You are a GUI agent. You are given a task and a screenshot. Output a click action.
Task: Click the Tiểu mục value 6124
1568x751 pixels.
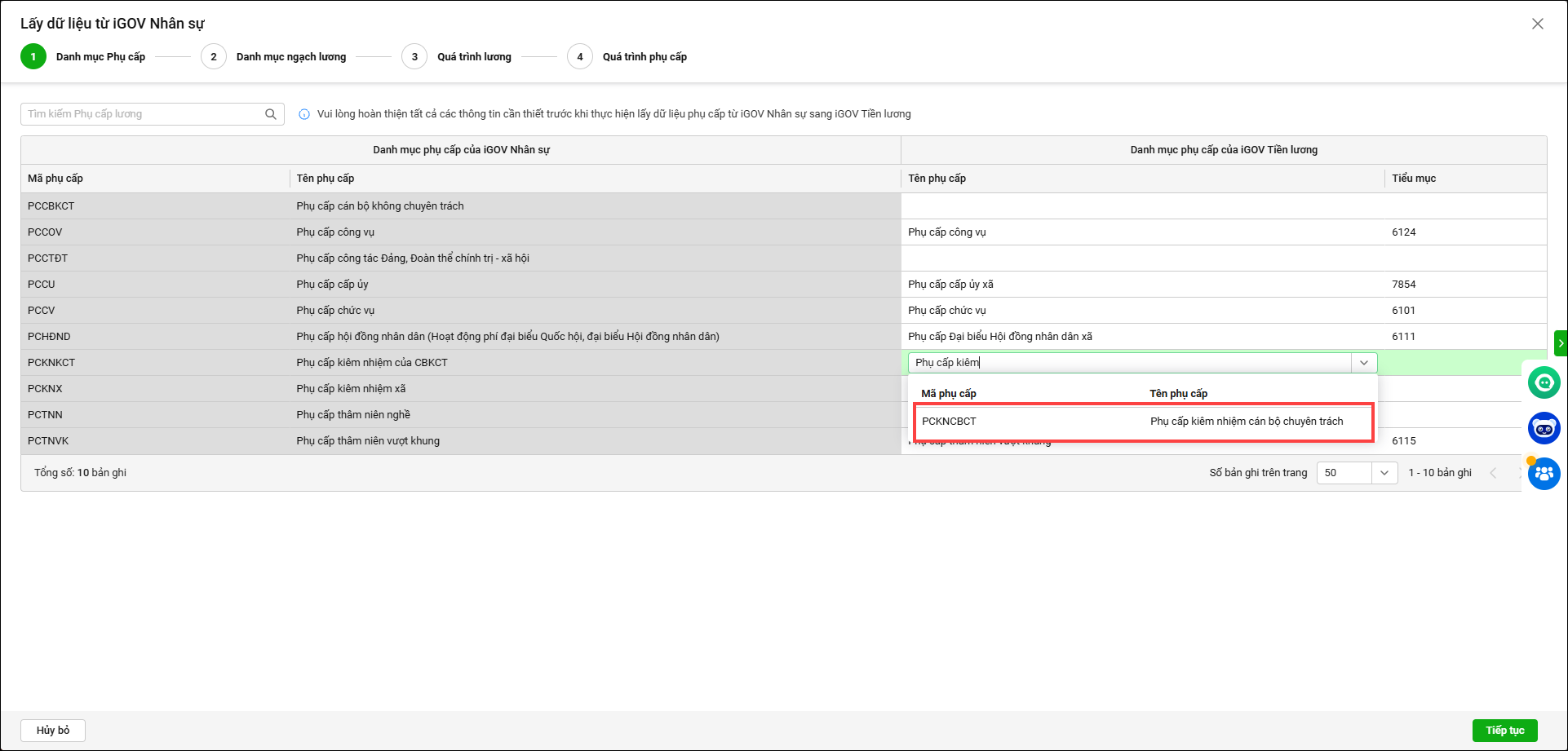tap(1403, 232)
